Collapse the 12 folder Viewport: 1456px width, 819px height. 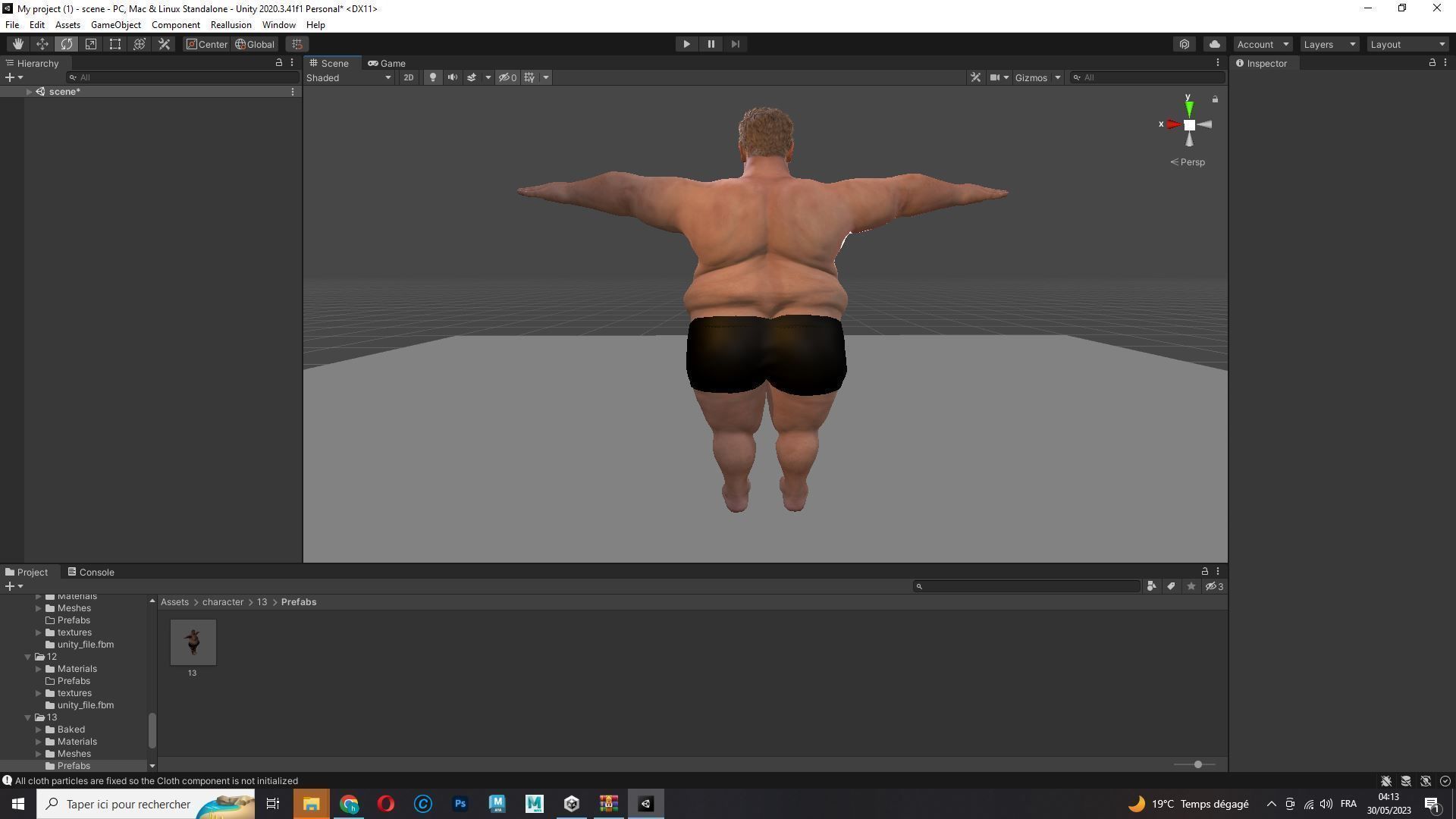pos(28,657)
